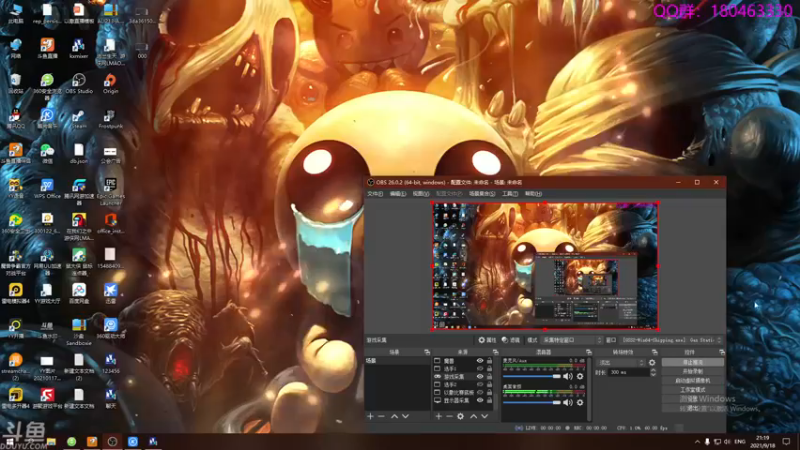This screenshot has width=800, height=450.
Task: Open capture mode dropdown in source toolbar
Action: pos(571,340)
